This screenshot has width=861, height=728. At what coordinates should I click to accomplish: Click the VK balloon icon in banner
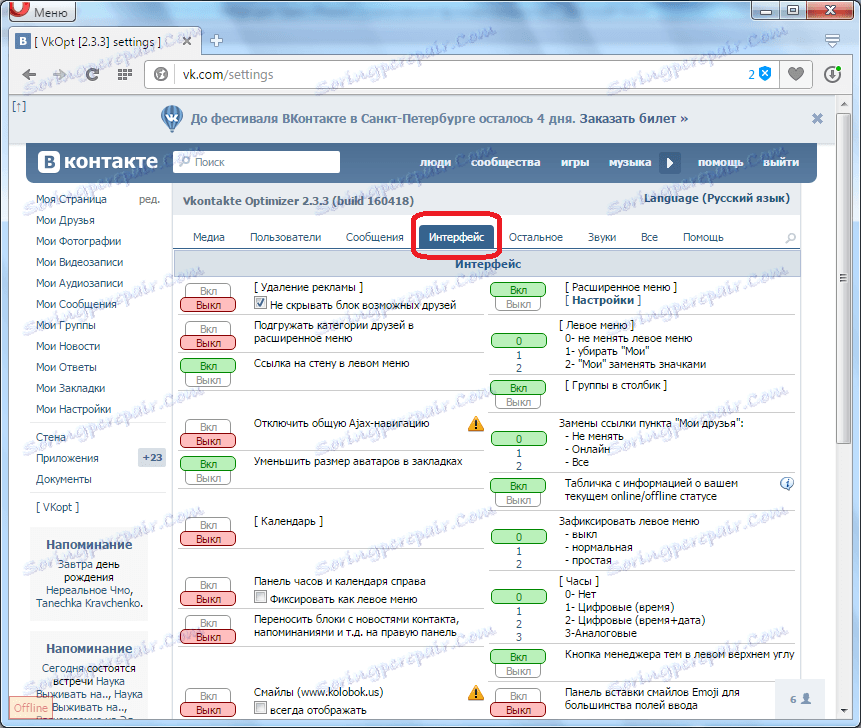coord(172,119)
